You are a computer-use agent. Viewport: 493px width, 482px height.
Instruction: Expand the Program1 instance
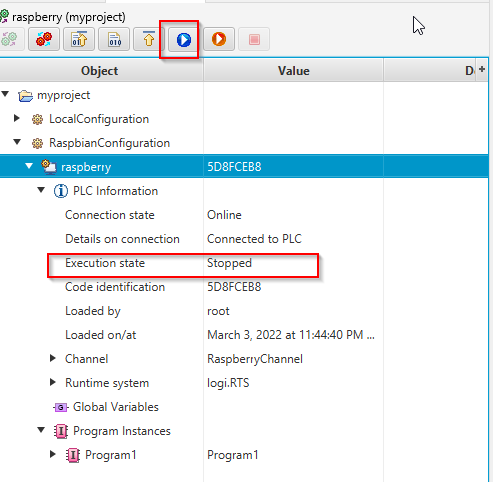[x=53, y=454]
